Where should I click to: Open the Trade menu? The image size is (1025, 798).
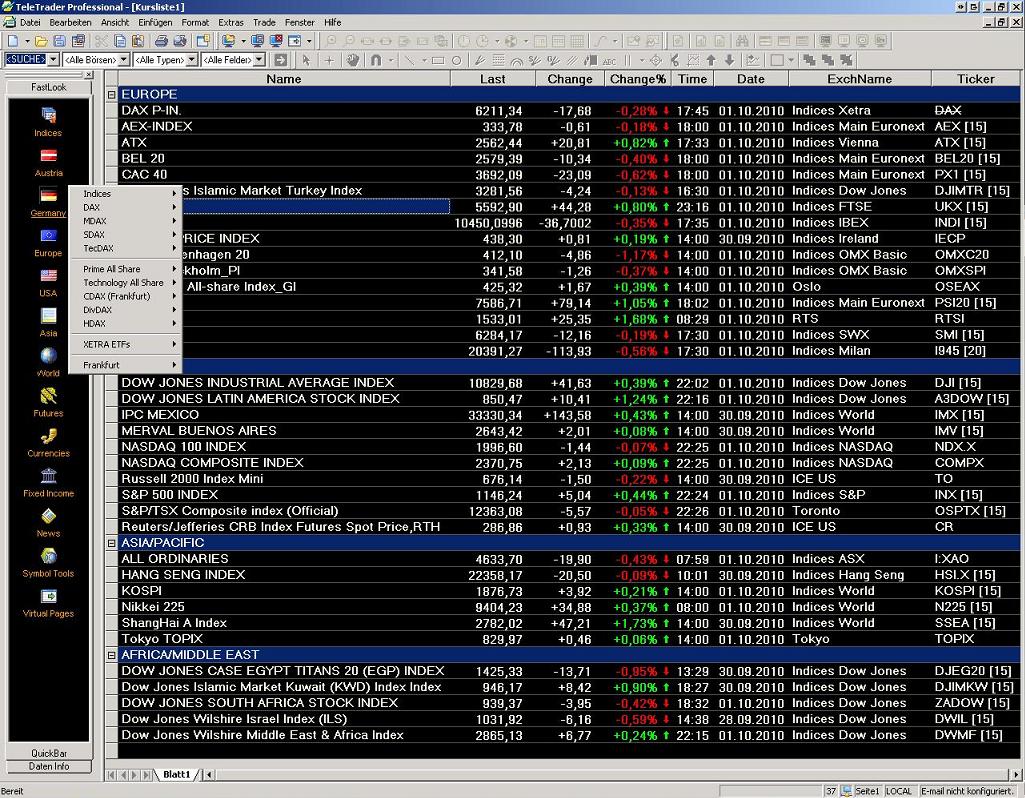[264, 22]
